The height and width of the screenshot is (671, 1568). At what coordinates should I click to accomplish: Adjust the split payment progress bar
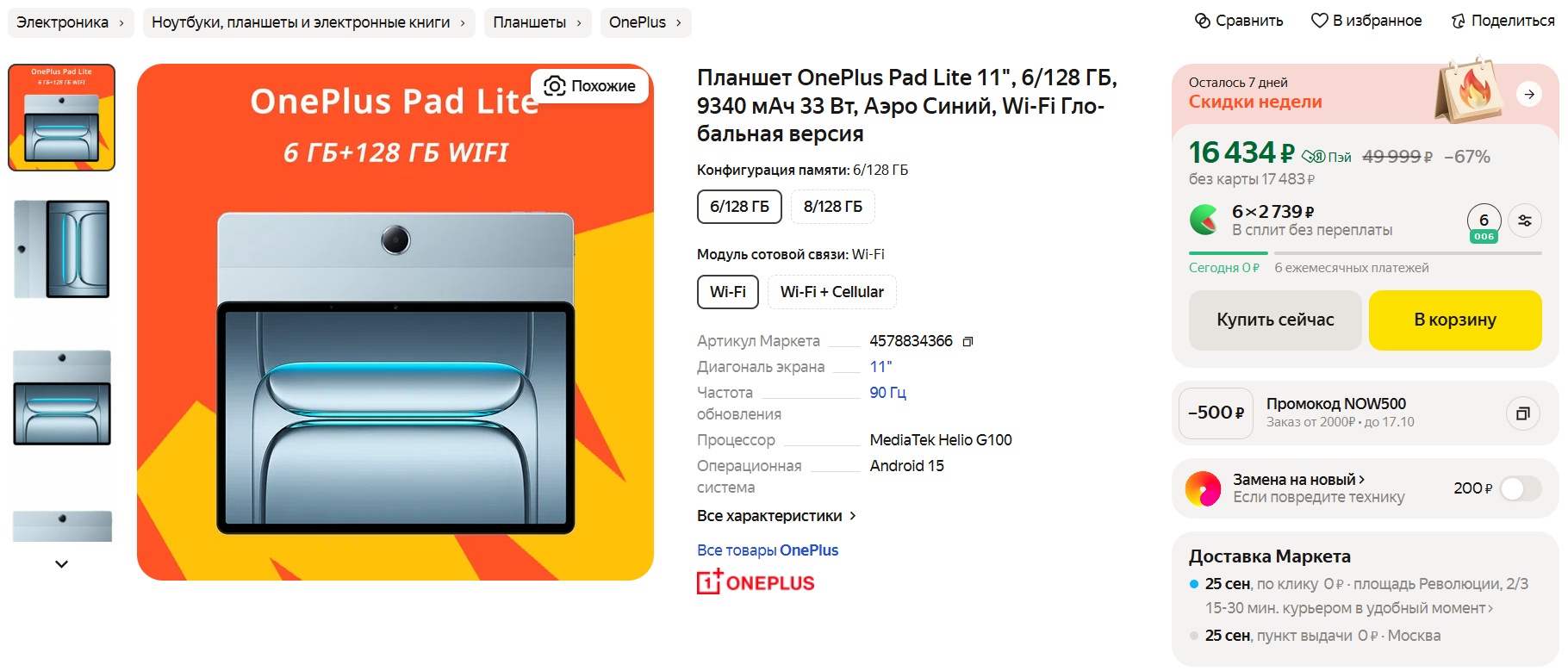pyautogui.click(x=1366, y=253)
